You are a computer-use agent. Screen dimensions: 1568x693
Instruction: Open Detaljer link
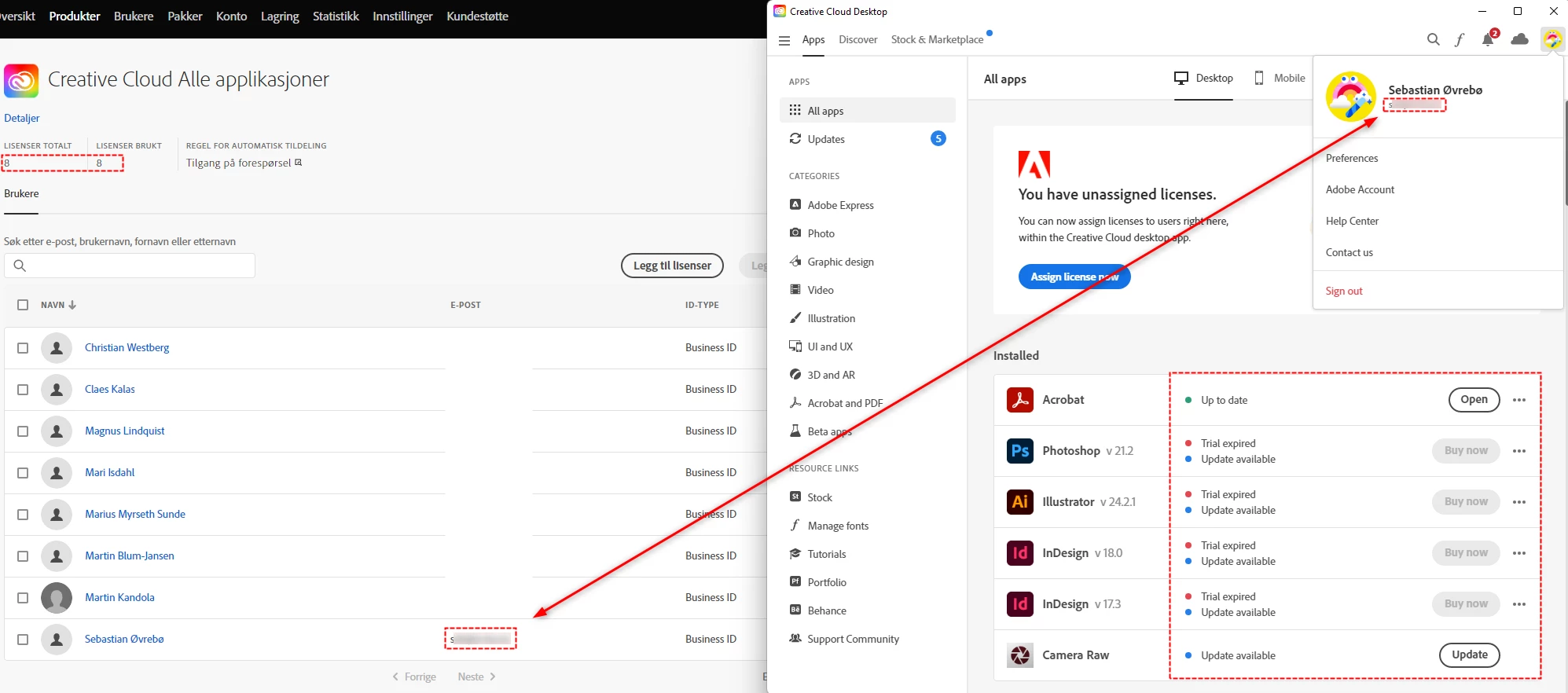click(x=22, y=119)
